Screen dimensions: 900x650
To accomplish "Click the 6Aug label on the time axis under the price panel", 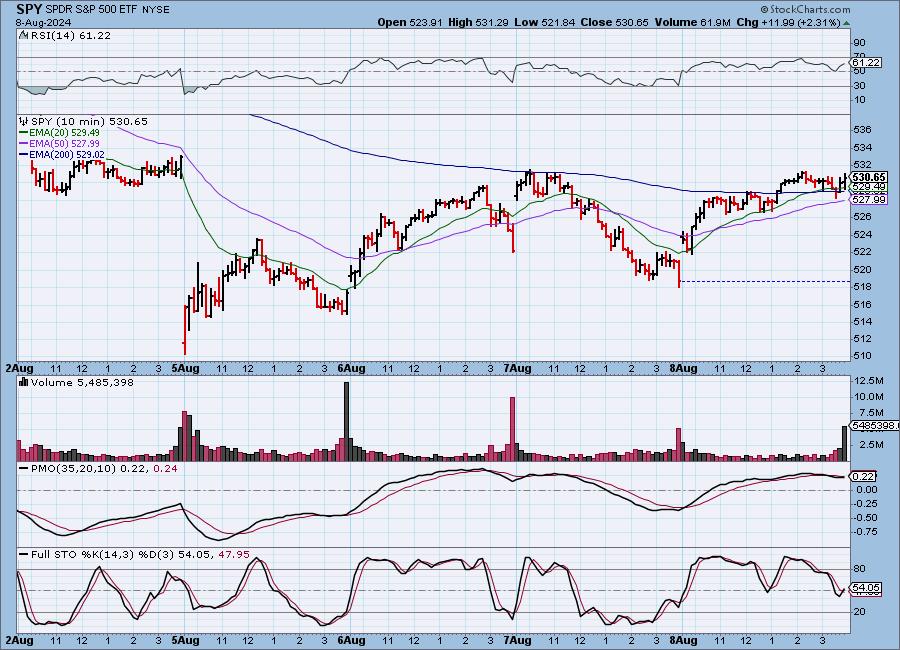I will (351, 369).
